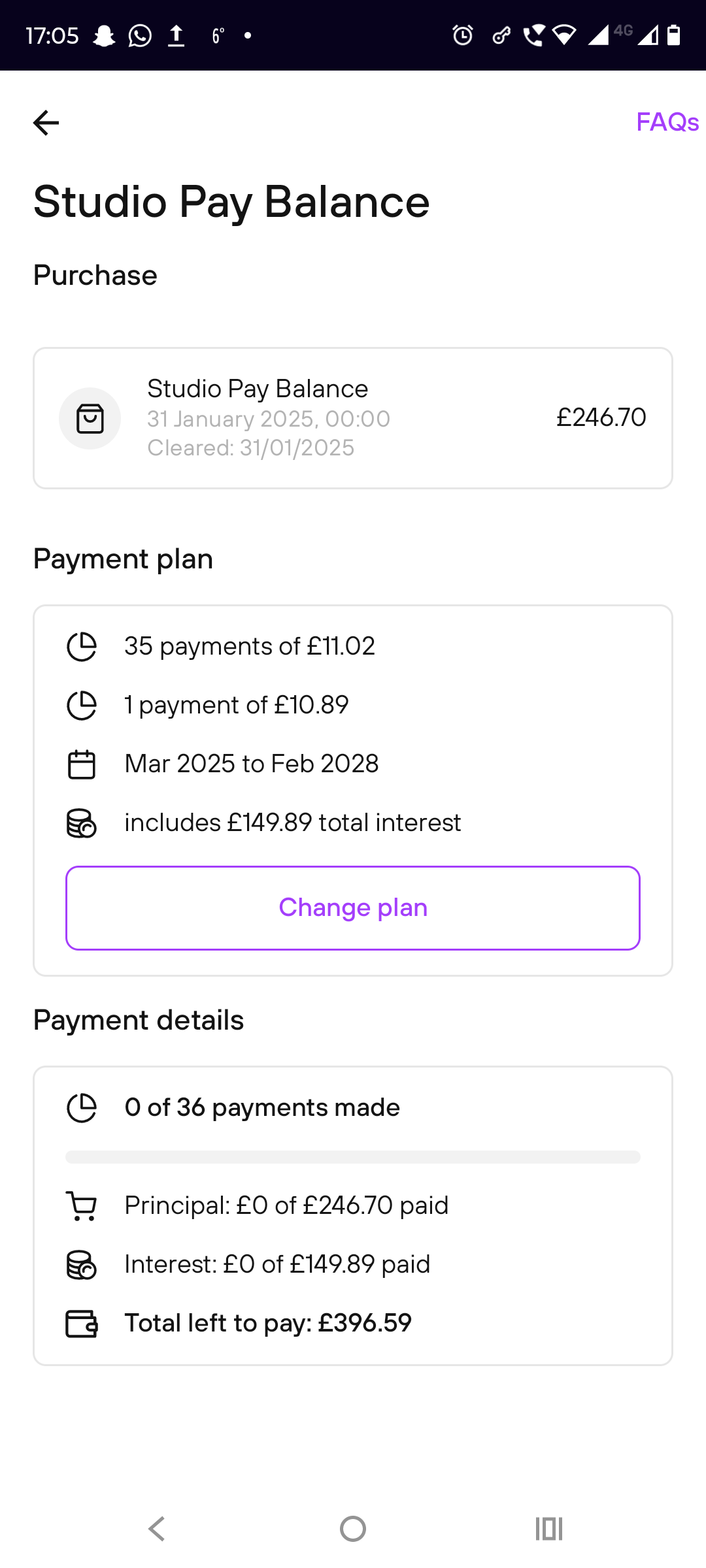Tap the £246.70 purchase amount

(x=601, y=417)
